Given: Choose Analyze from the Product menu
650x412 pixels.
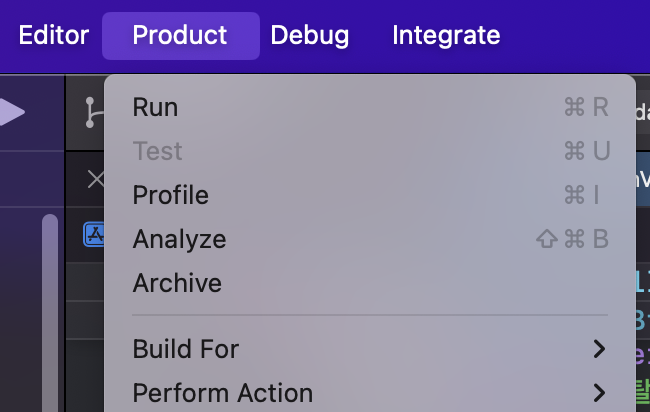Looking at the screenshot, I should (179, 239).
